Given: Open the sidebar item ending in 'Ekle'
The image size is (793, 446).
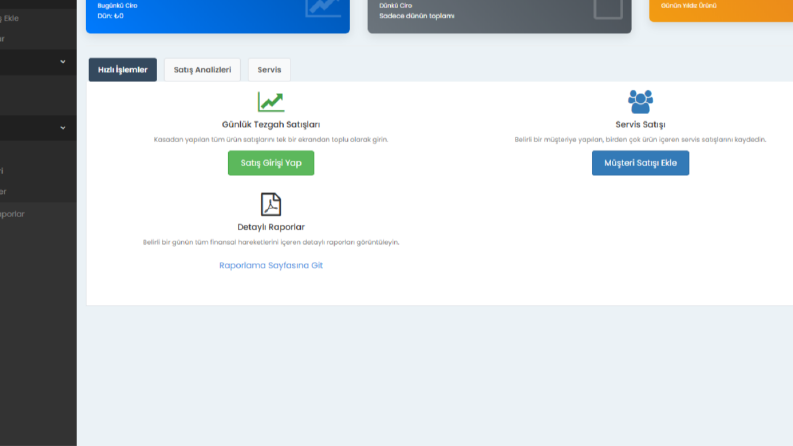Looking at the screenshot, I should [10, 18].
